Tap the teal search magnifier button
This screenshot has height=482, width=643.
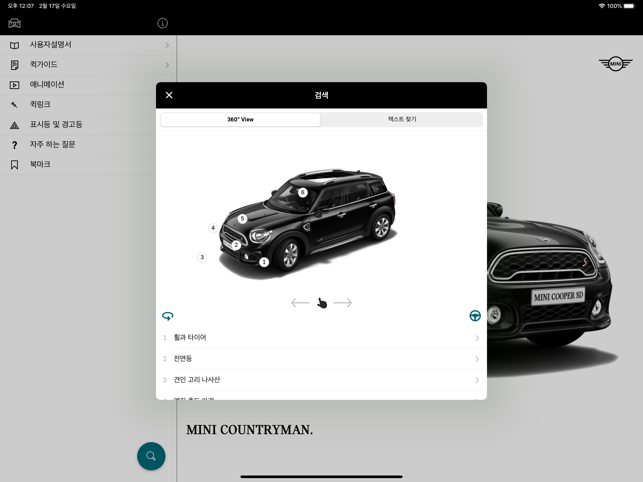pos(151,456)
